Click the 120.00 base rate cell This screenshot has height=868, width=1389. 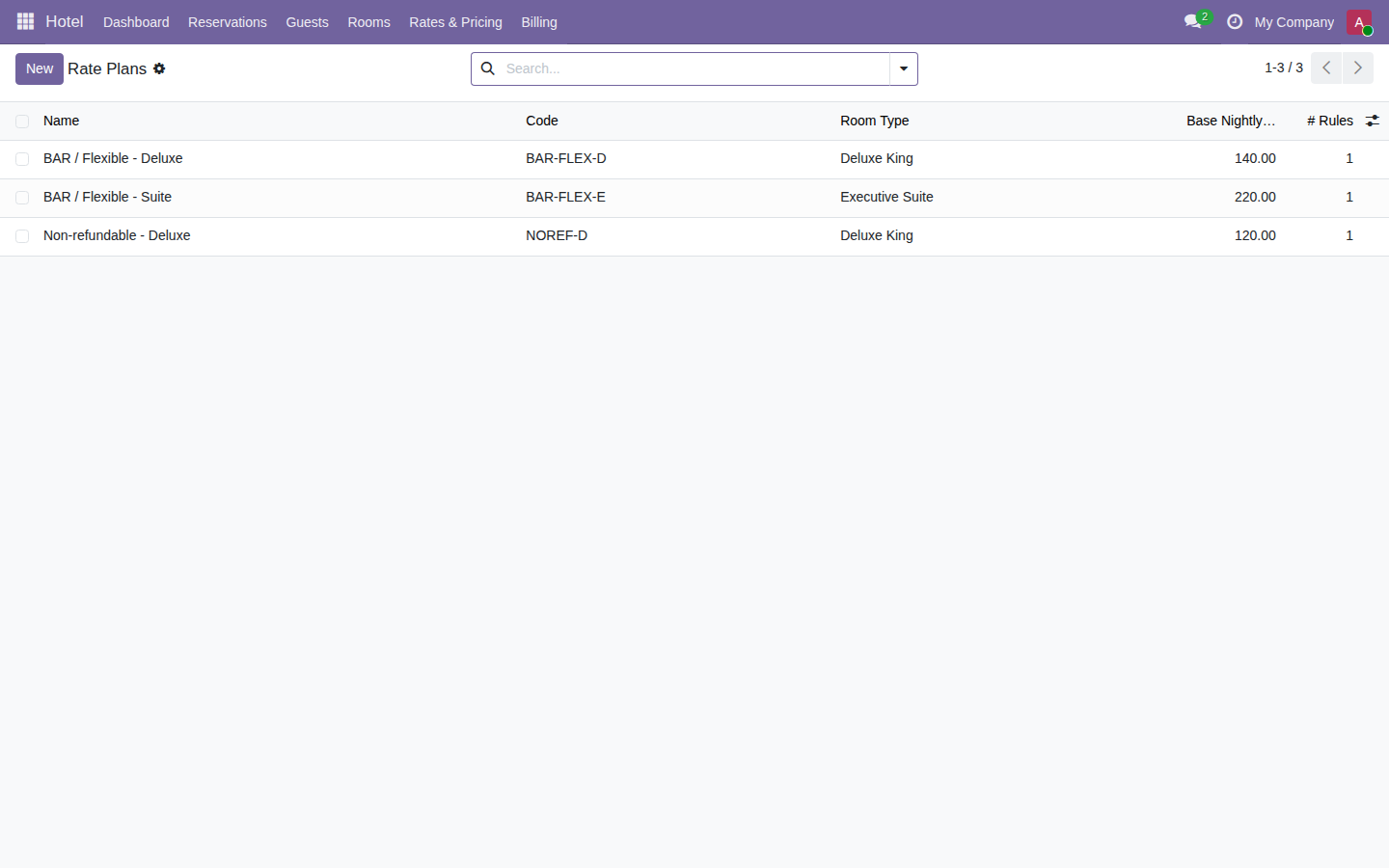coord(1255,235)
